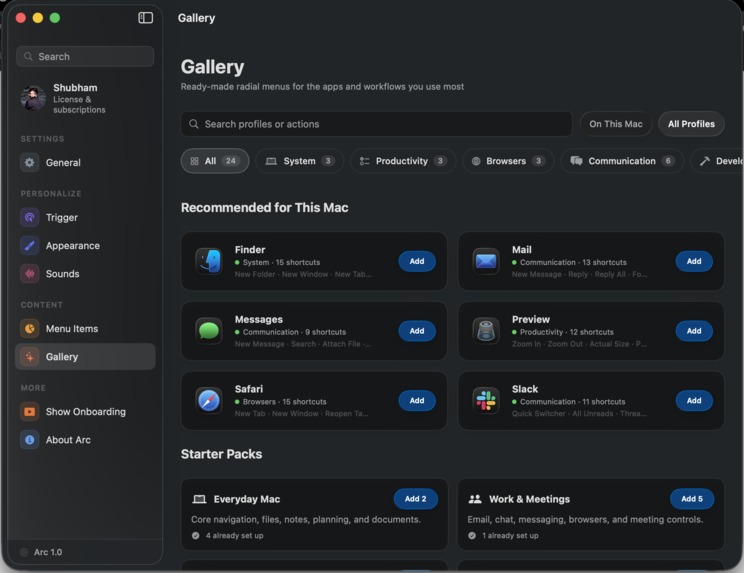
Task: Add the Slack profile
Action: [x=694, y=401]
